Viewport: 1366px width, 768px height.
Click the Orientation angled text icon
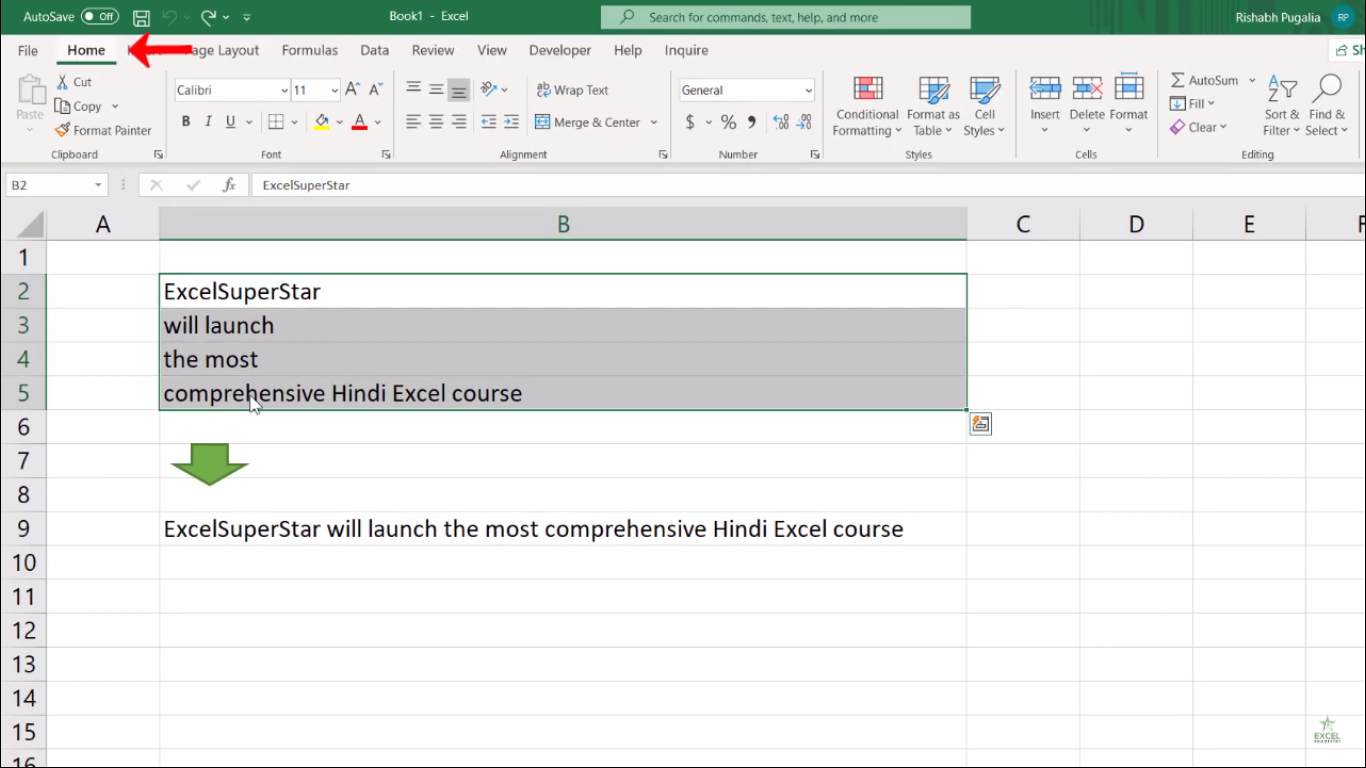coord(489,90)
